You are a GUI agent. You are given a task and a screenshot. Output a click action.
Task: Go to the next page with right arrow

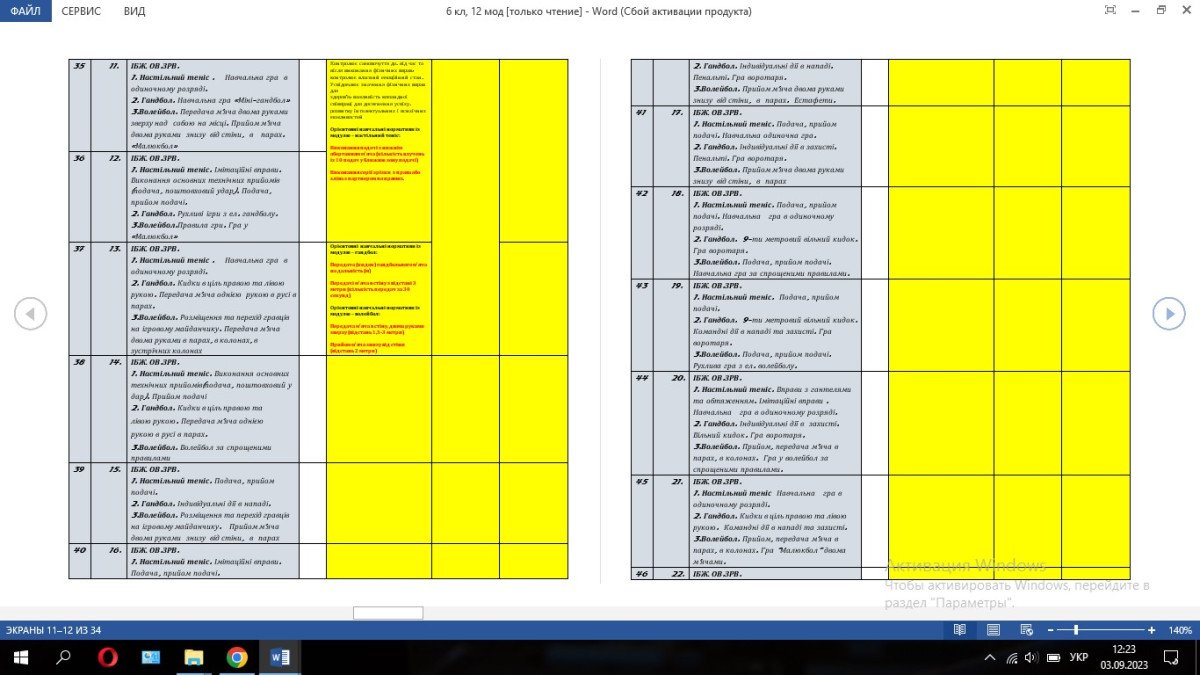tap(1168, 314)
